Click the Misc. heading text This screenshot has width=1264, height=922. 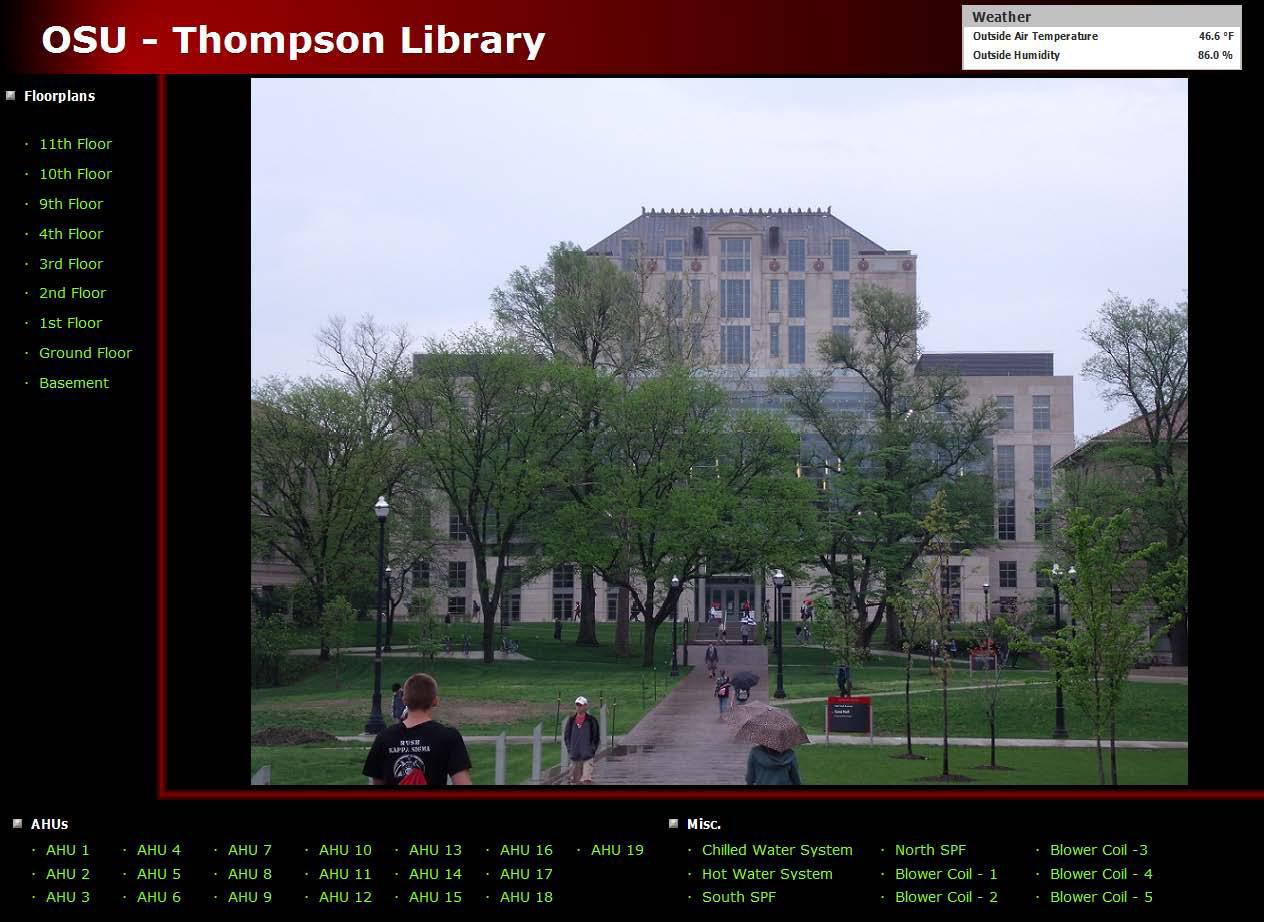coord(704,824)
